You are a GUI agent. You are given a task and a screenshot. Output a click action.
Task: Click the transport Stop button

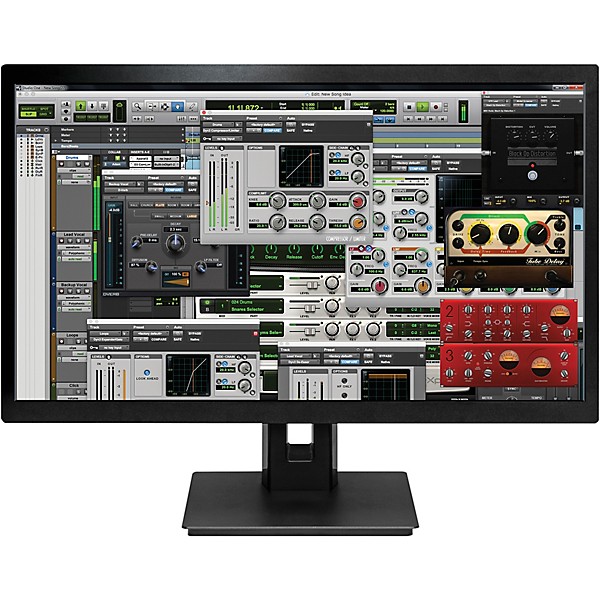coord(409,107)
